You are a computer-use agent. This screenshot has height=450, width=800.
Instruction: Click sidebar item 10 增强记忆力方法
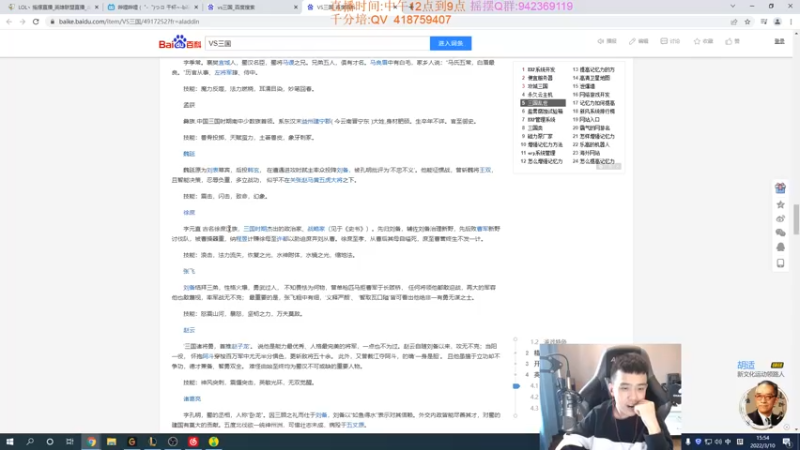coord(542,144)
